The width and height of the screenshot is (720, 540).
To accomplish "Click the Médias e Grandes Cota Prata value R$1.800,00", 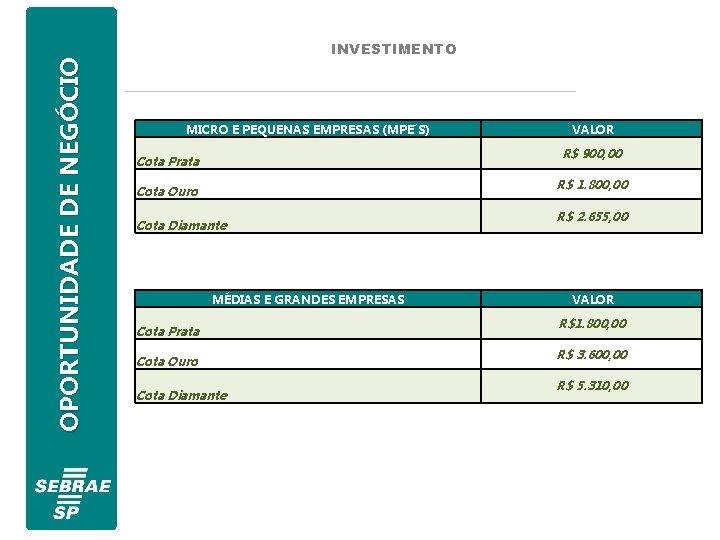I will click(x=592, y=324).
